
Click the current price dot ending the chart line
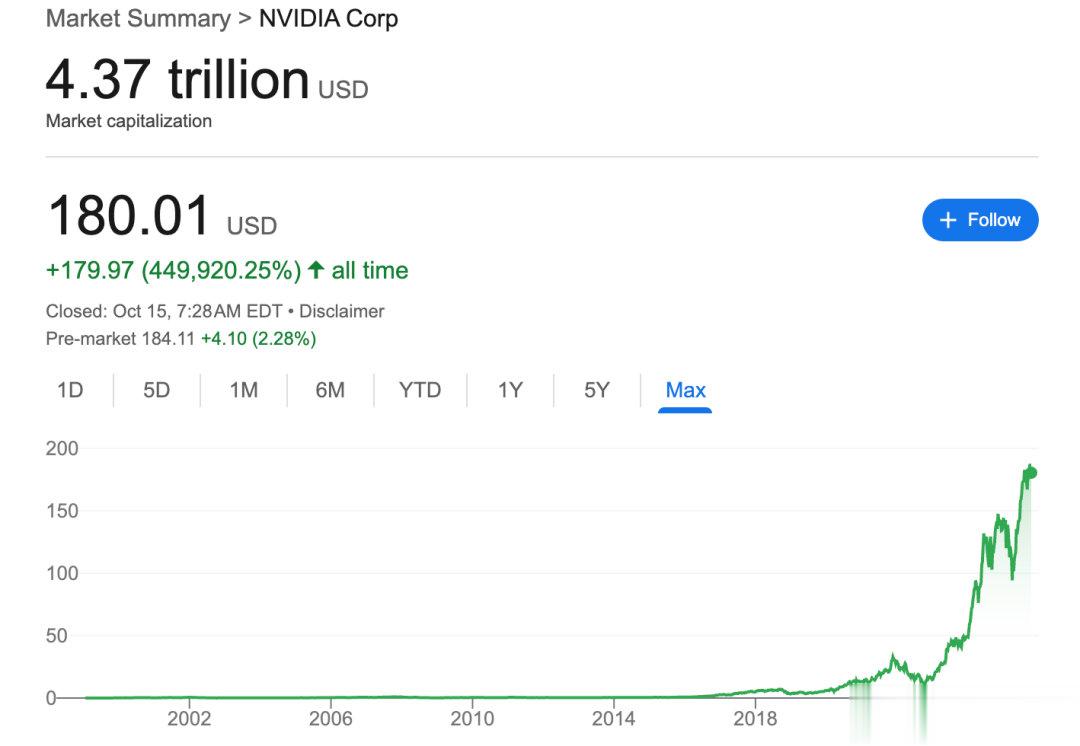[x=1032, y=473]
